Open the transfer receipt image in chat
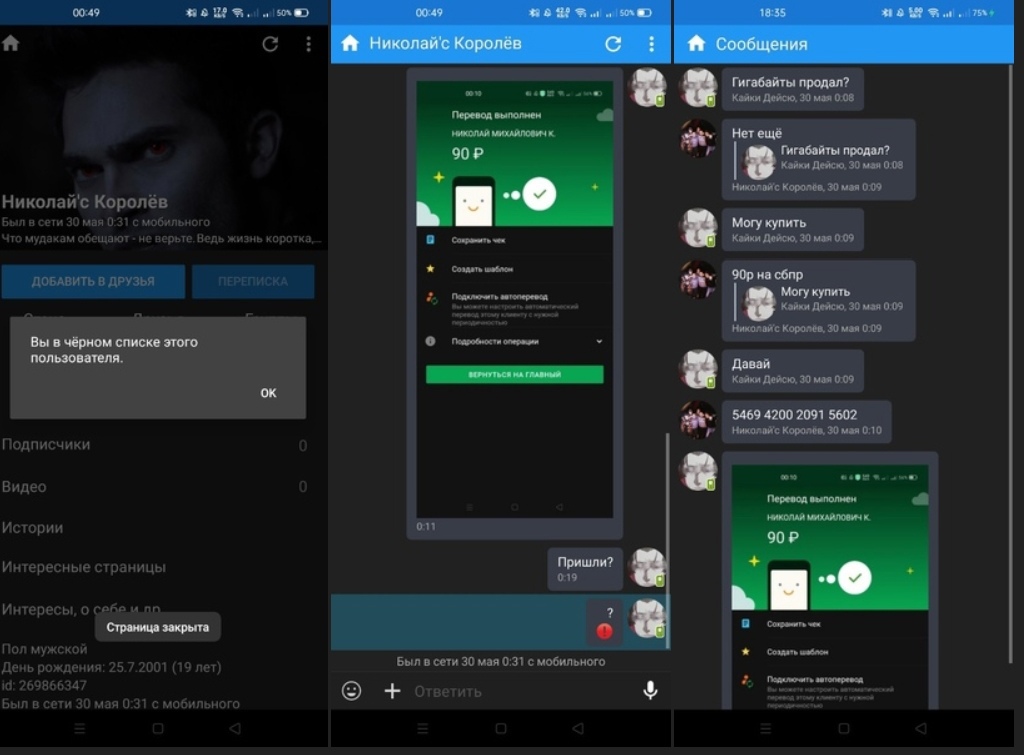 click(x=514, y=298)
